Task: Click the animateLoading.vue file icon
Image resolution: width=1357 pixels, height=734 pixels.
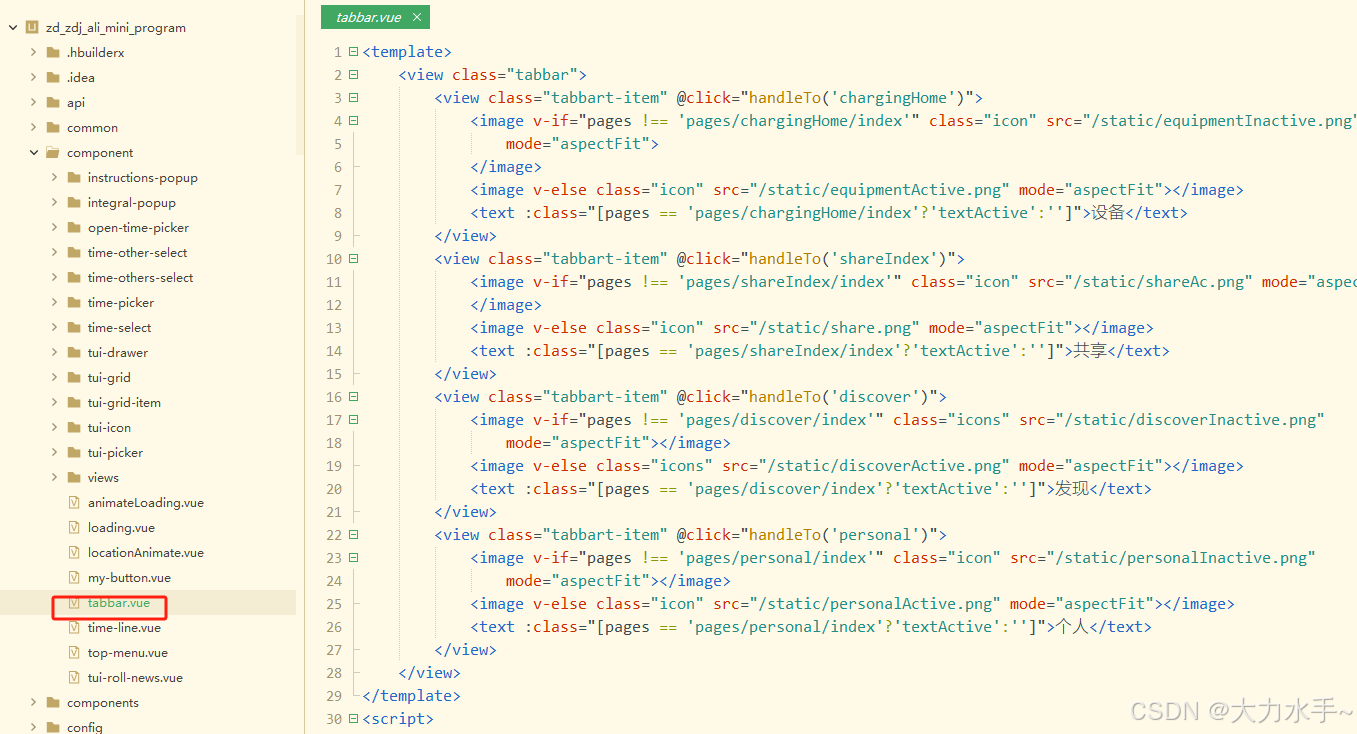Action: (74, 502)
